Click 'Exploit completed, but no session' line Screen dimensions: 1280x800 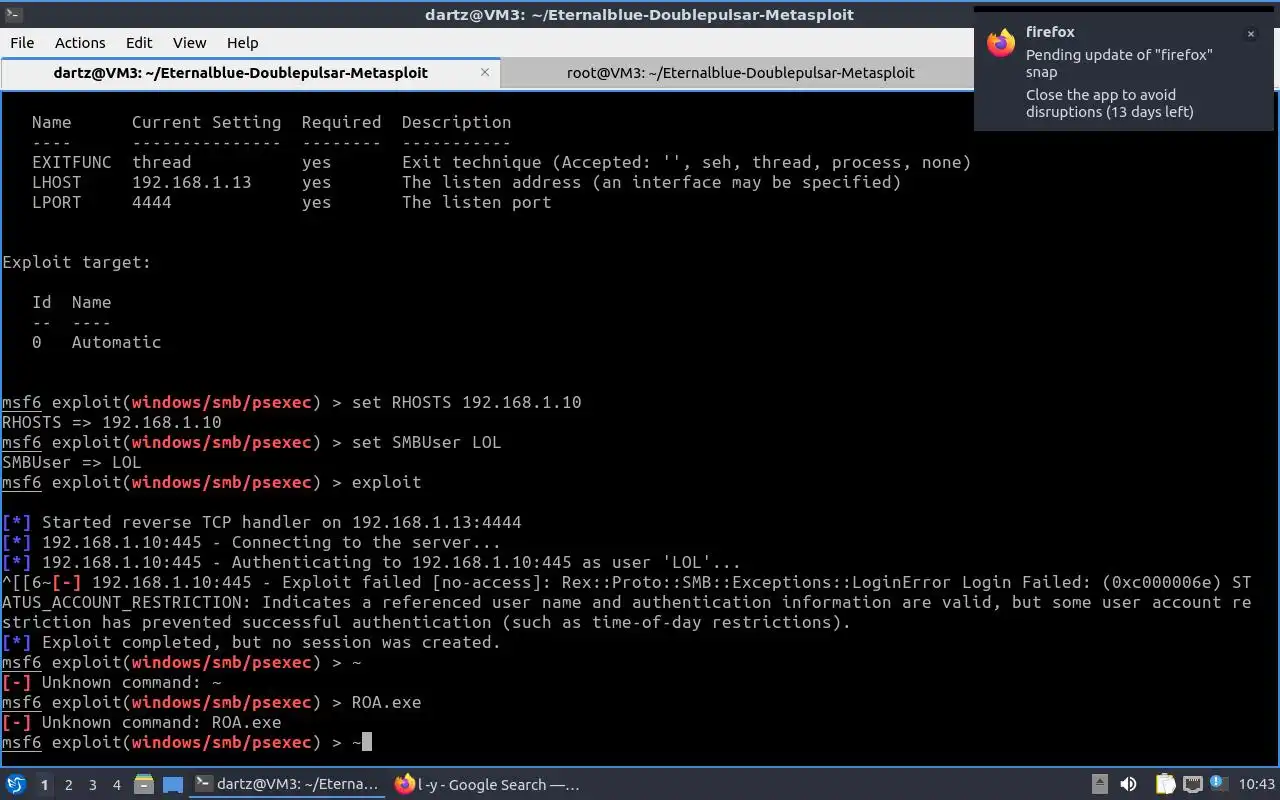tap(252, 642)
